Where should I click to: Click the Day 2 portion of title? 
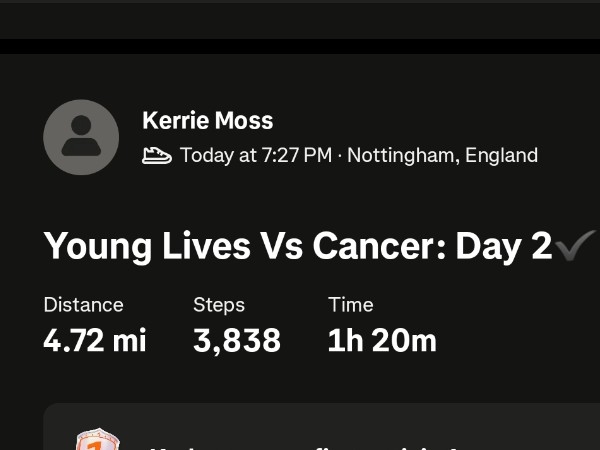click(x=504, y=246)
